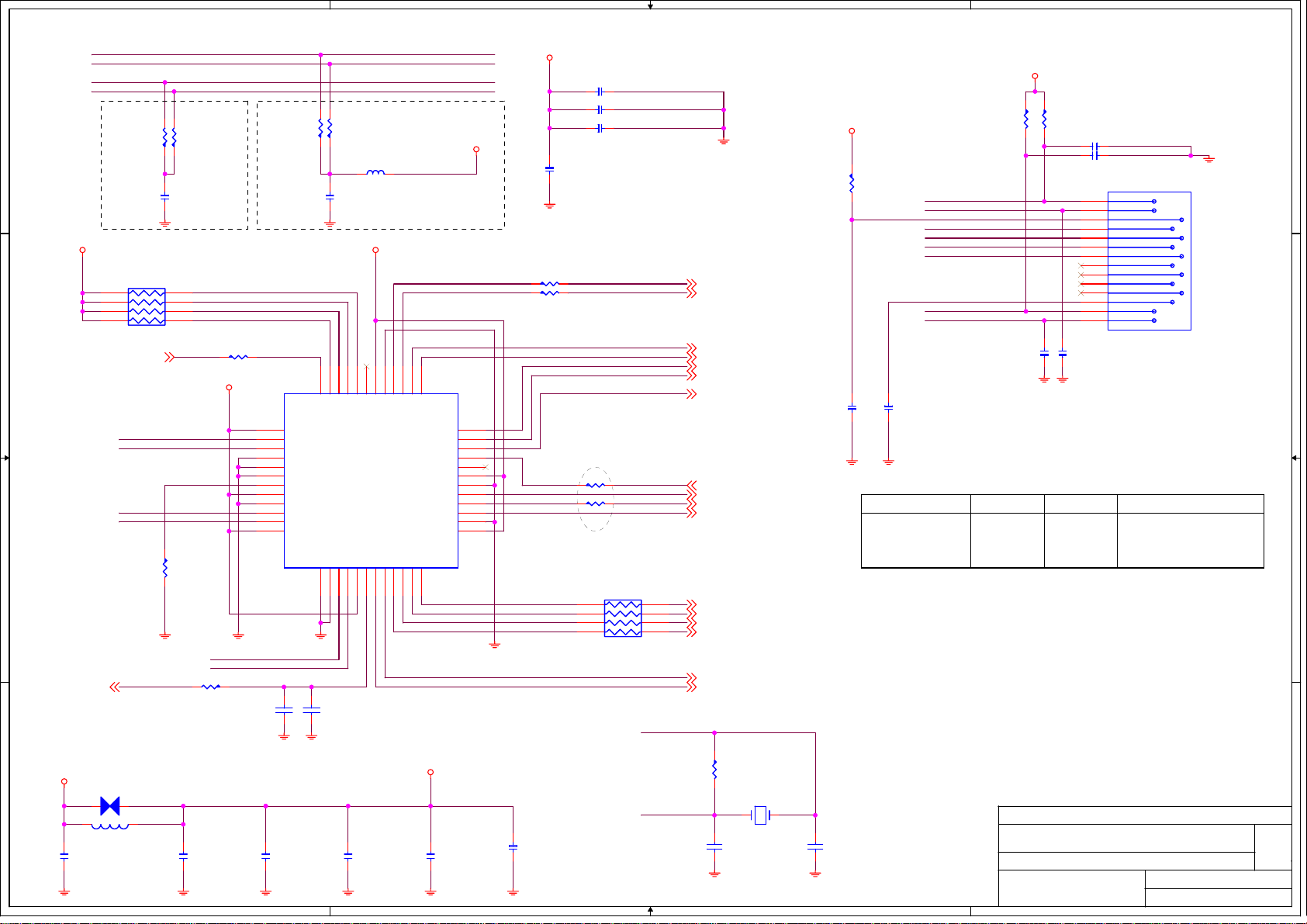This screenshot has width=1307, height=924.
Task: Select the inductor coil beneath the bowtie diode
Action: tap(110, 826)
